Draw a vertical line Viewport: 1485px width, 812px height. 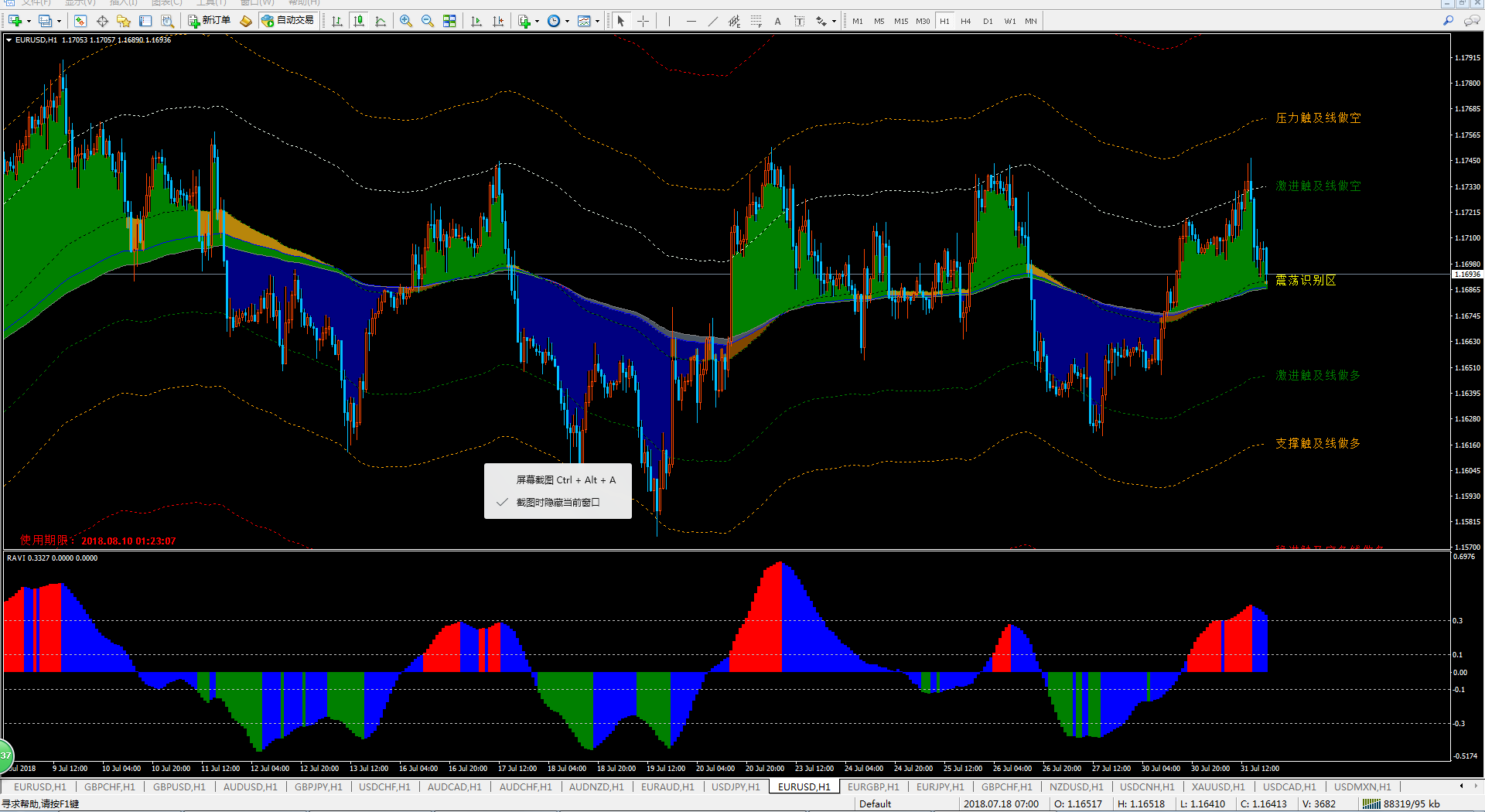click(669, 21)
